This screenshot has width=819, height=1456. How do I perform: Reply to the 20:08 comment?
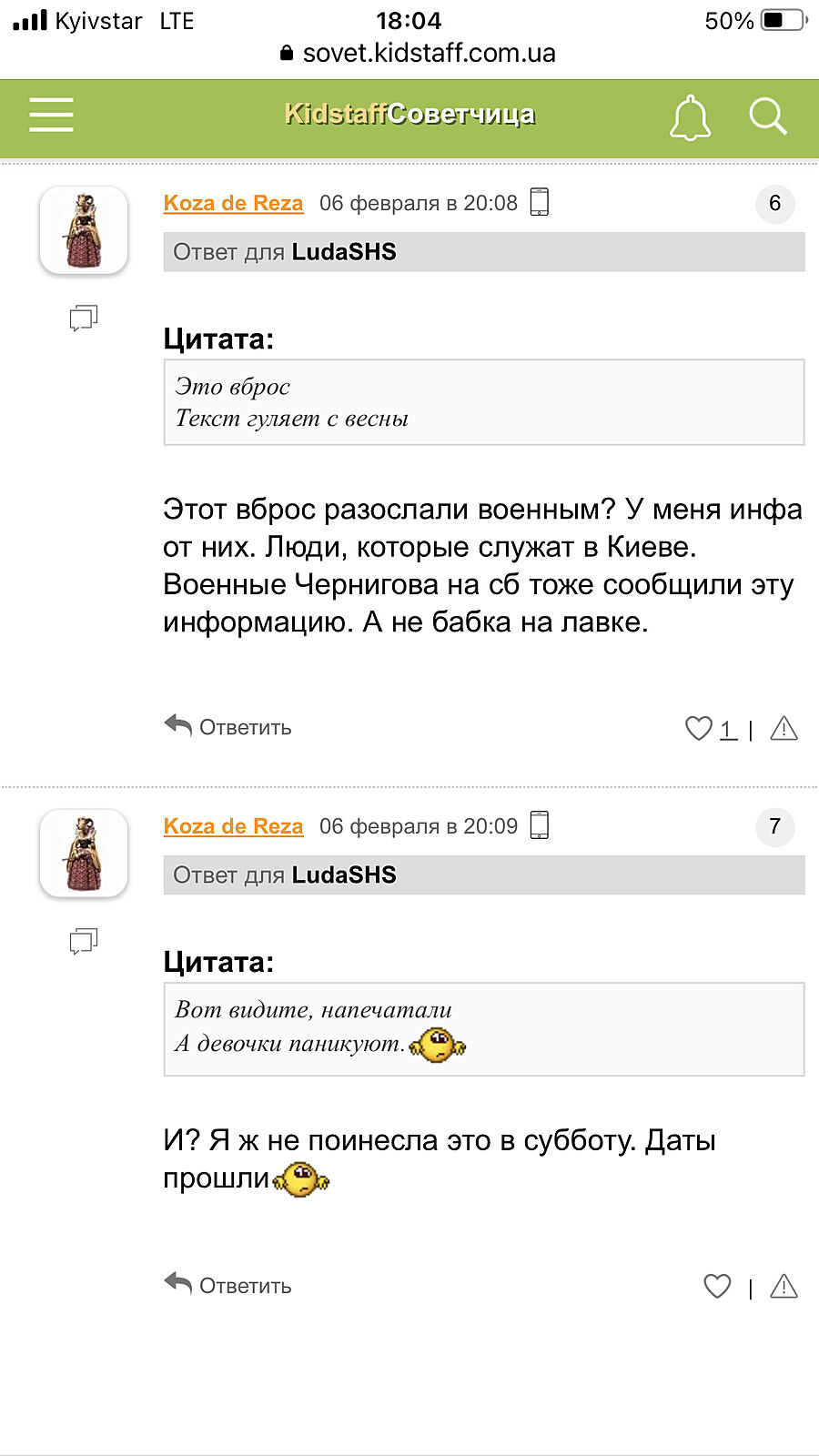pos(228,727)
